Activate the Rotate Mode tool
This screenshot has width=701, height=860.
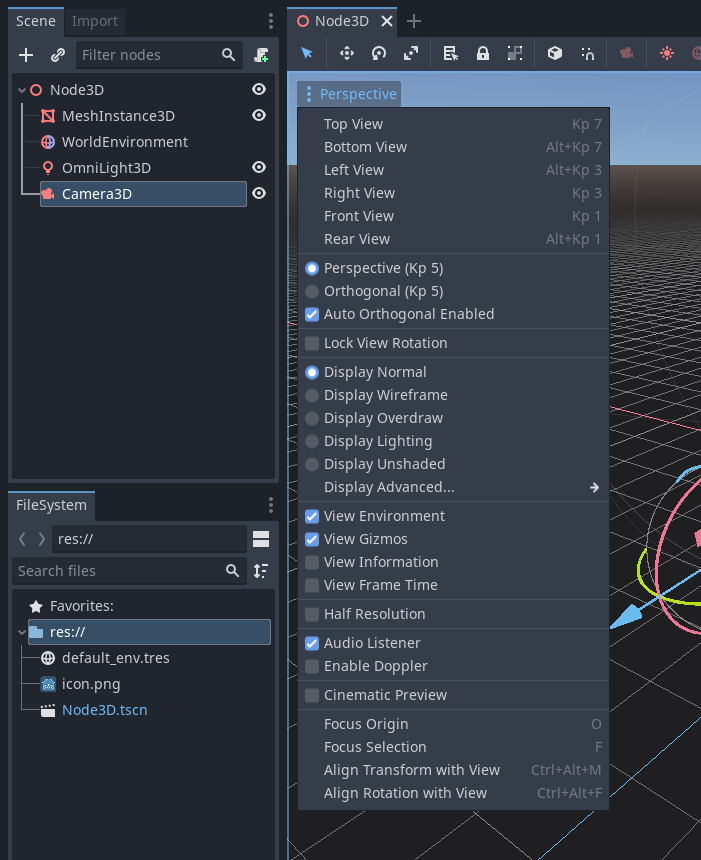[378, 53]
